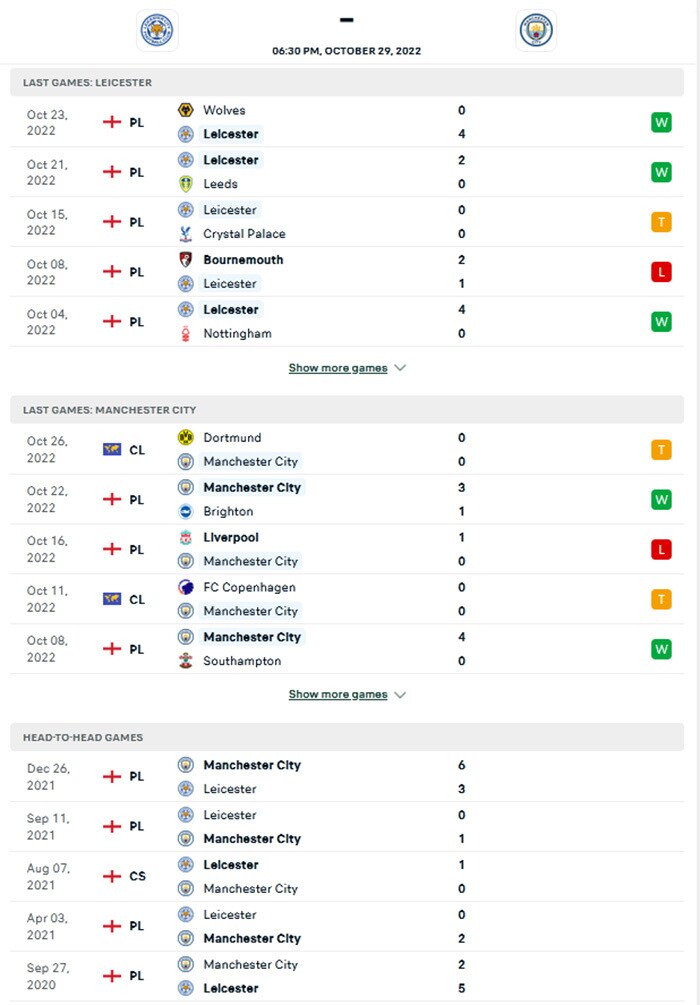Click the orange T badge for Dortmund match
Image resolution: width=700 pixels, height=1005 pixels.
[661, 450]
